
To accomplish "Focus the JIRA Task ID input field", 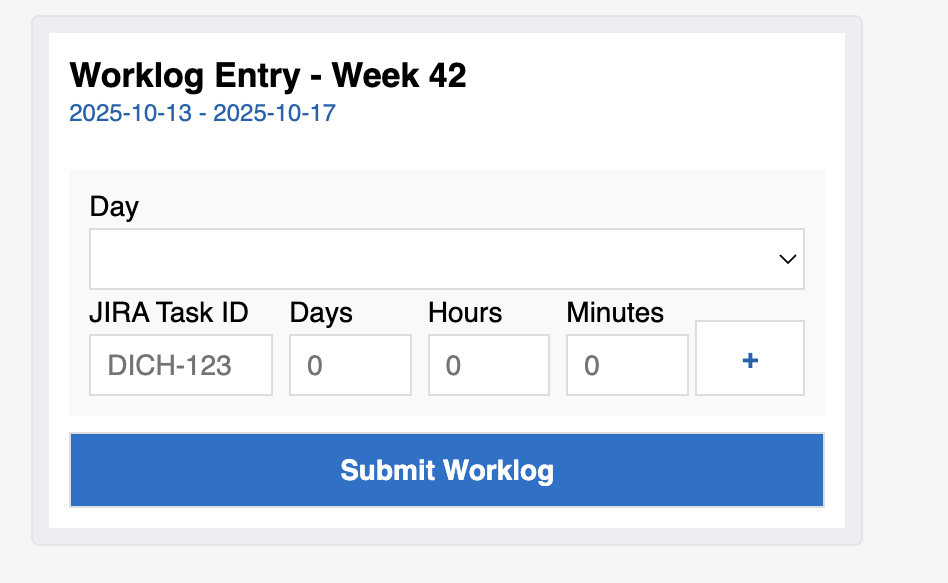I will click(181, 365).
